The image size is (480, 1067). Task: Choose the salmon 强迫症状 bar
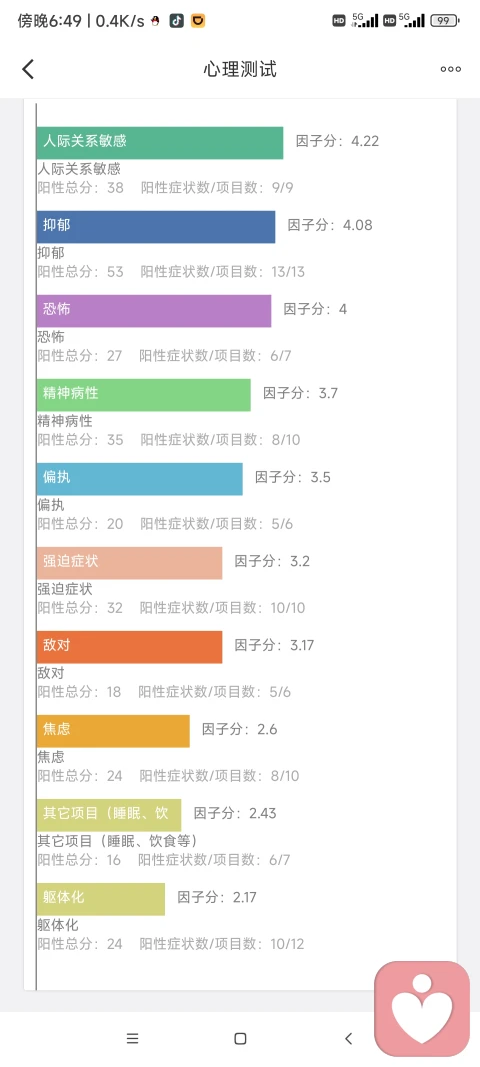pos(129,563)
